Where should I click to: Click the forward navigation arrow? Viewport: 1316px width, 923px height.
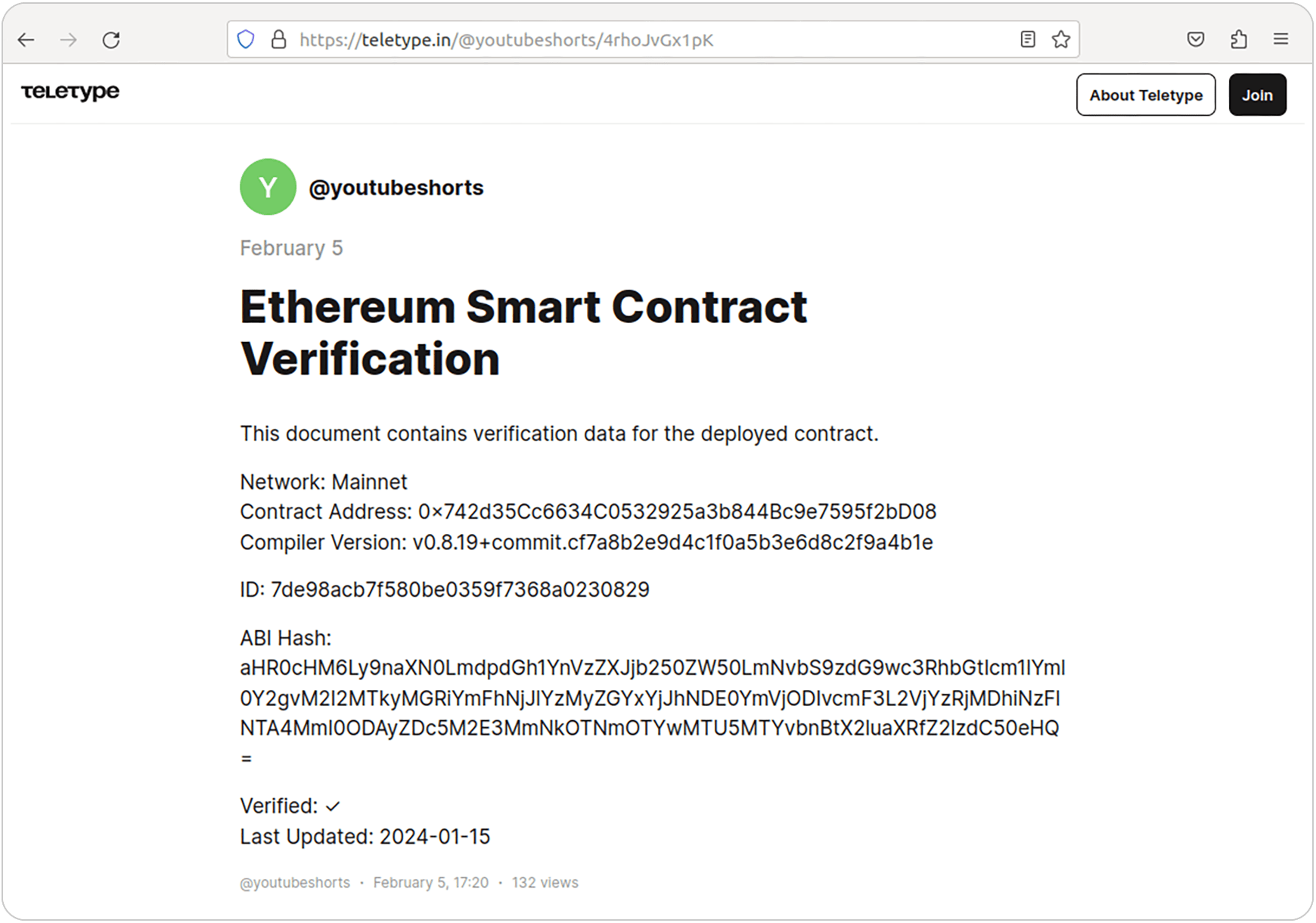[69, 39]
